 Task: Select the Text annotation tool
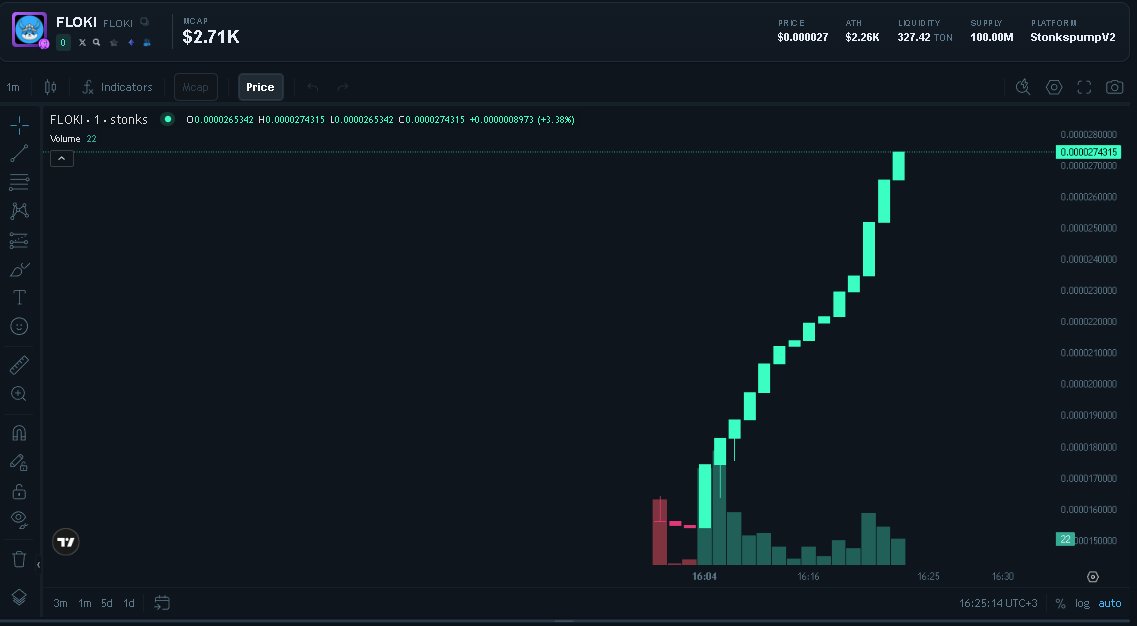(x=20, y=297)
